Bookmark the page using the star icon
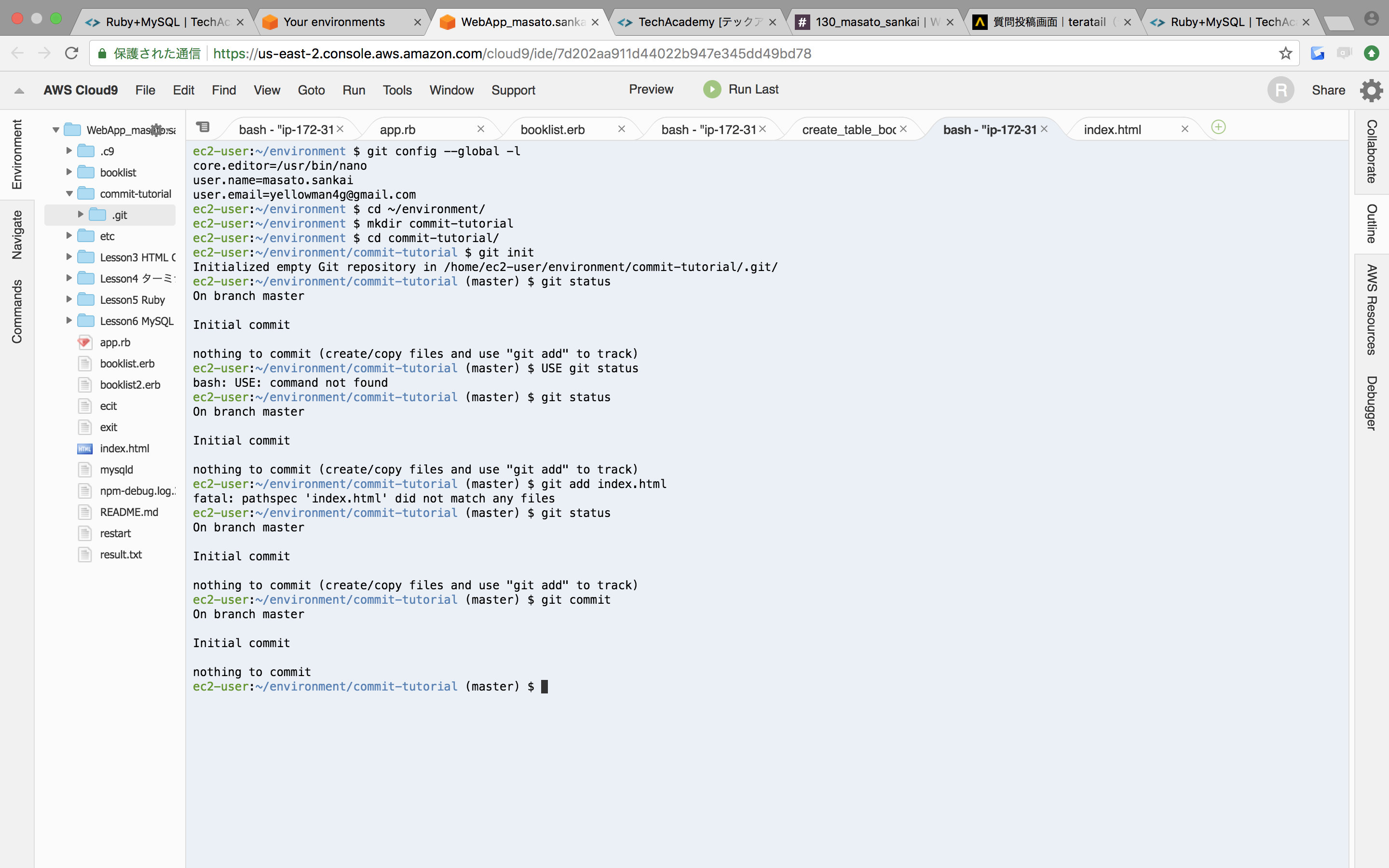 [1285, 53]
